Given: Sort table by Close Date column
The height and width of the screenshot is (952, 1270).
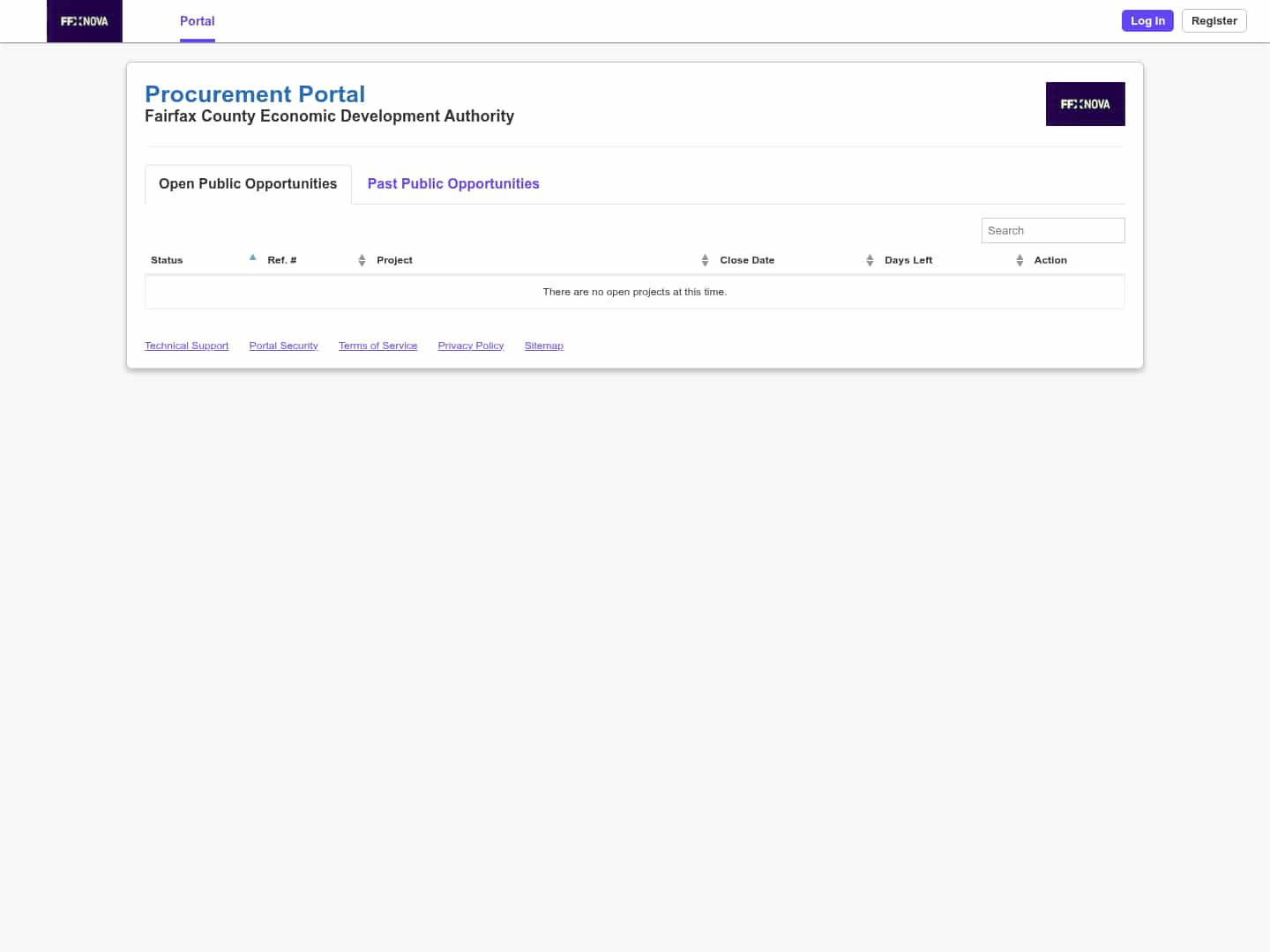Looking at the screenshot, I should [x=796, y=260].
